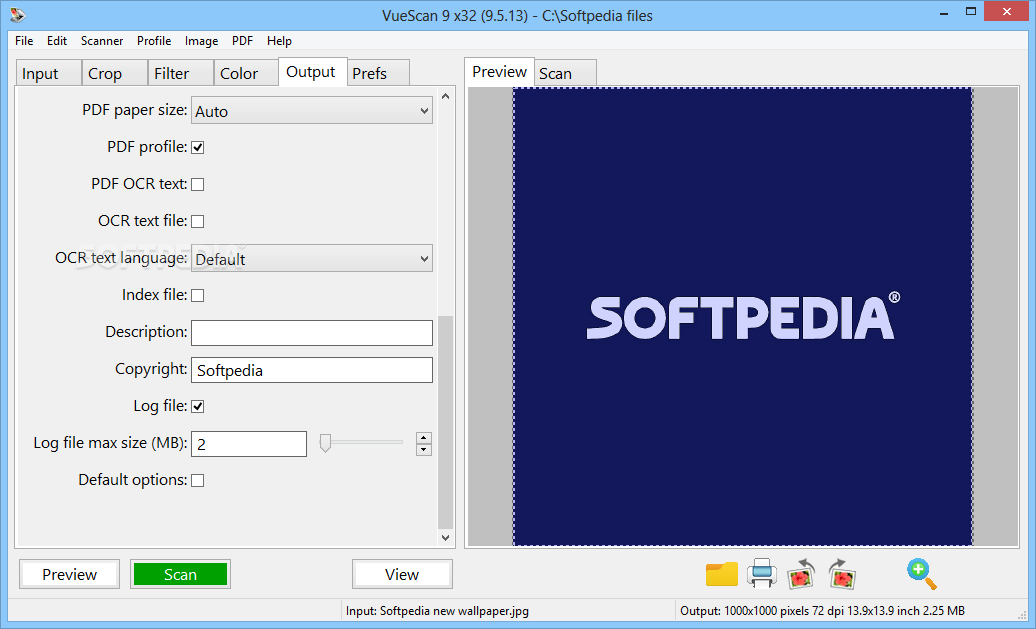The width and height of the screenshot is (1036, 629).
Task: Untick the Log file checkbox
Action: 198,406
